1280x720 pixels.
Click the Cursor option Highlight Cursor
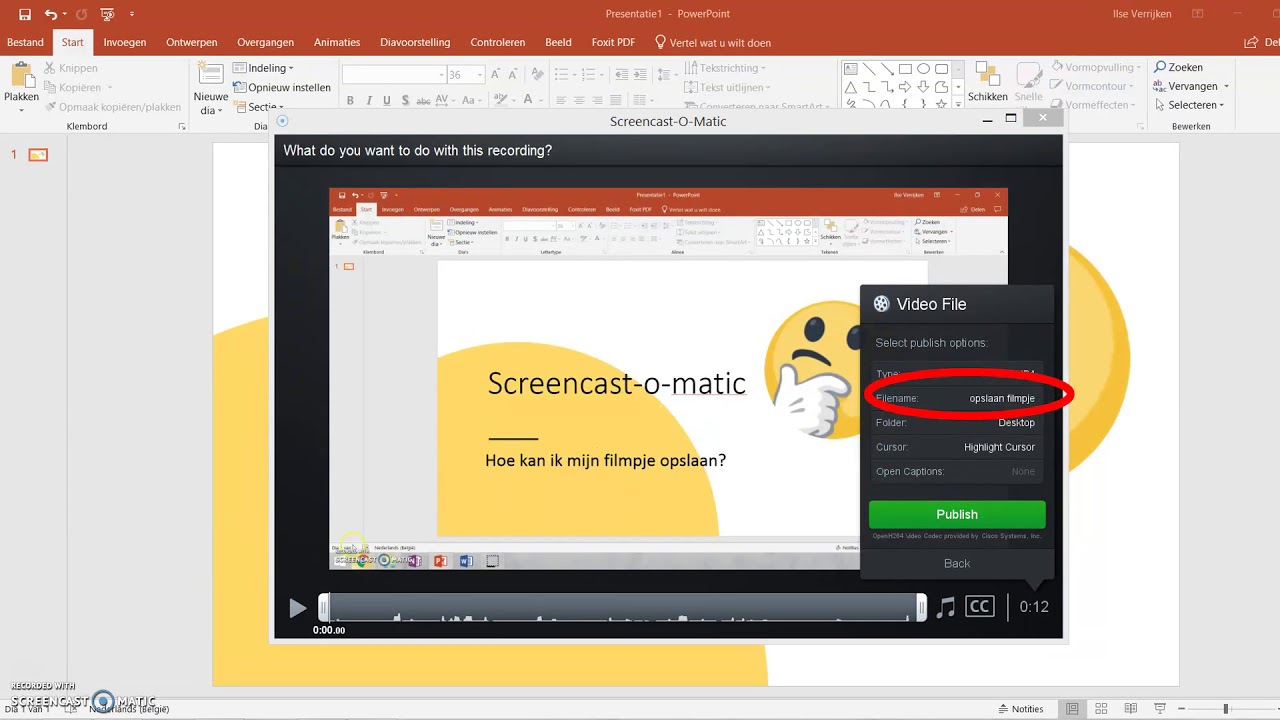pos(957,447)
